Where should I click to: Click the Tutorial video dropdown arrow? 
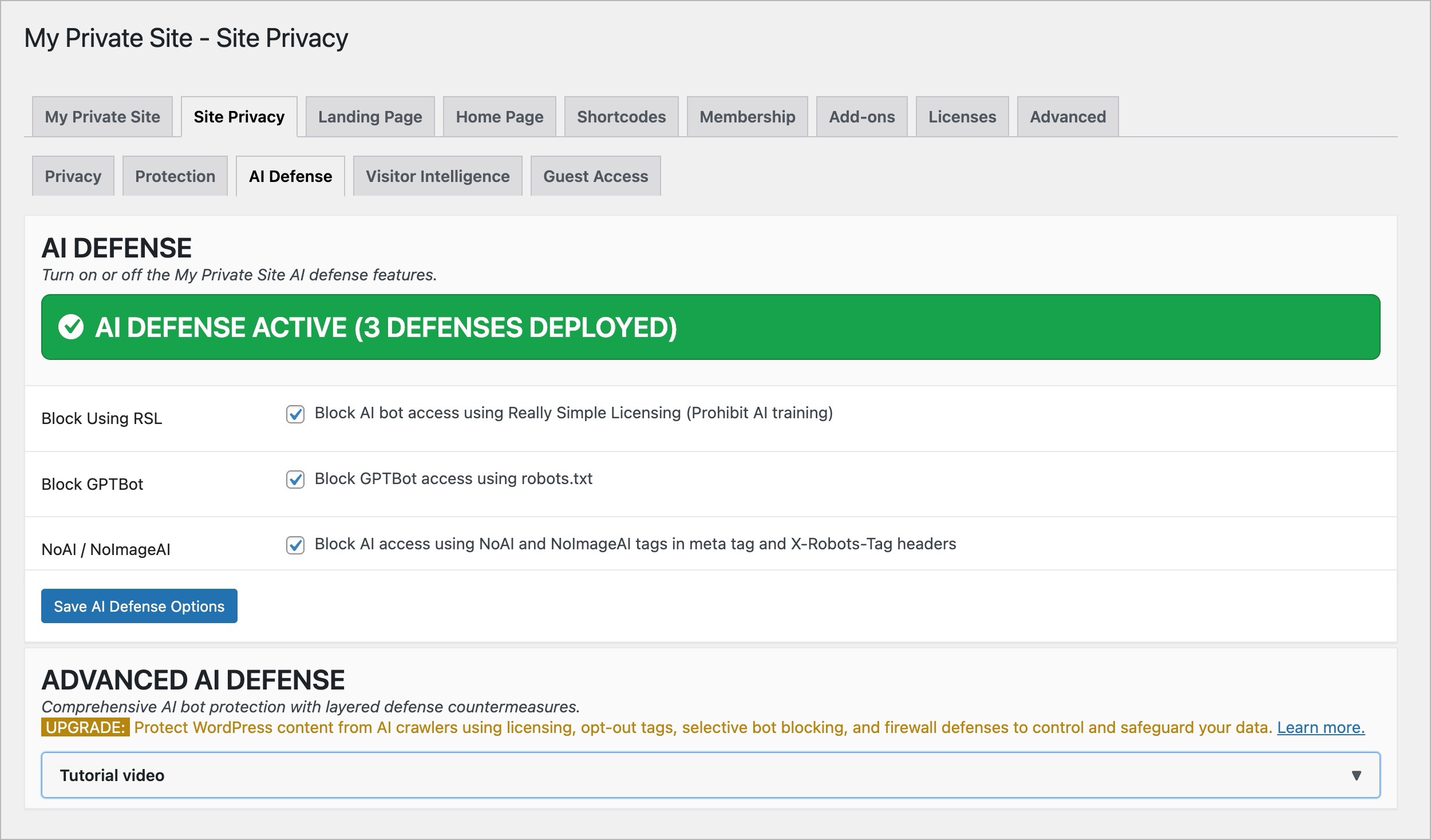[1357, 776]
